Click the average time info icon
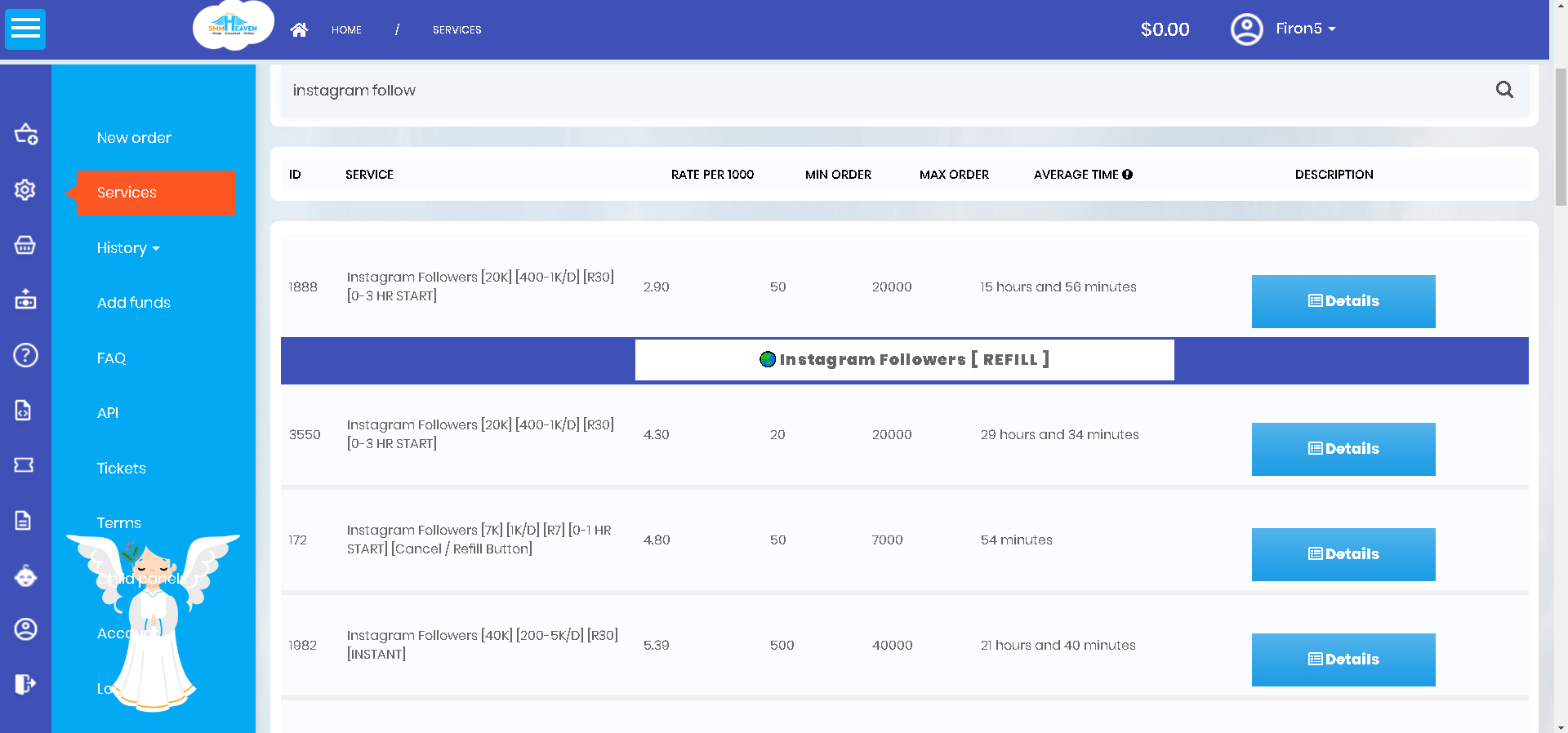This screenshot has width=1568, height=733. (1127, 175)
